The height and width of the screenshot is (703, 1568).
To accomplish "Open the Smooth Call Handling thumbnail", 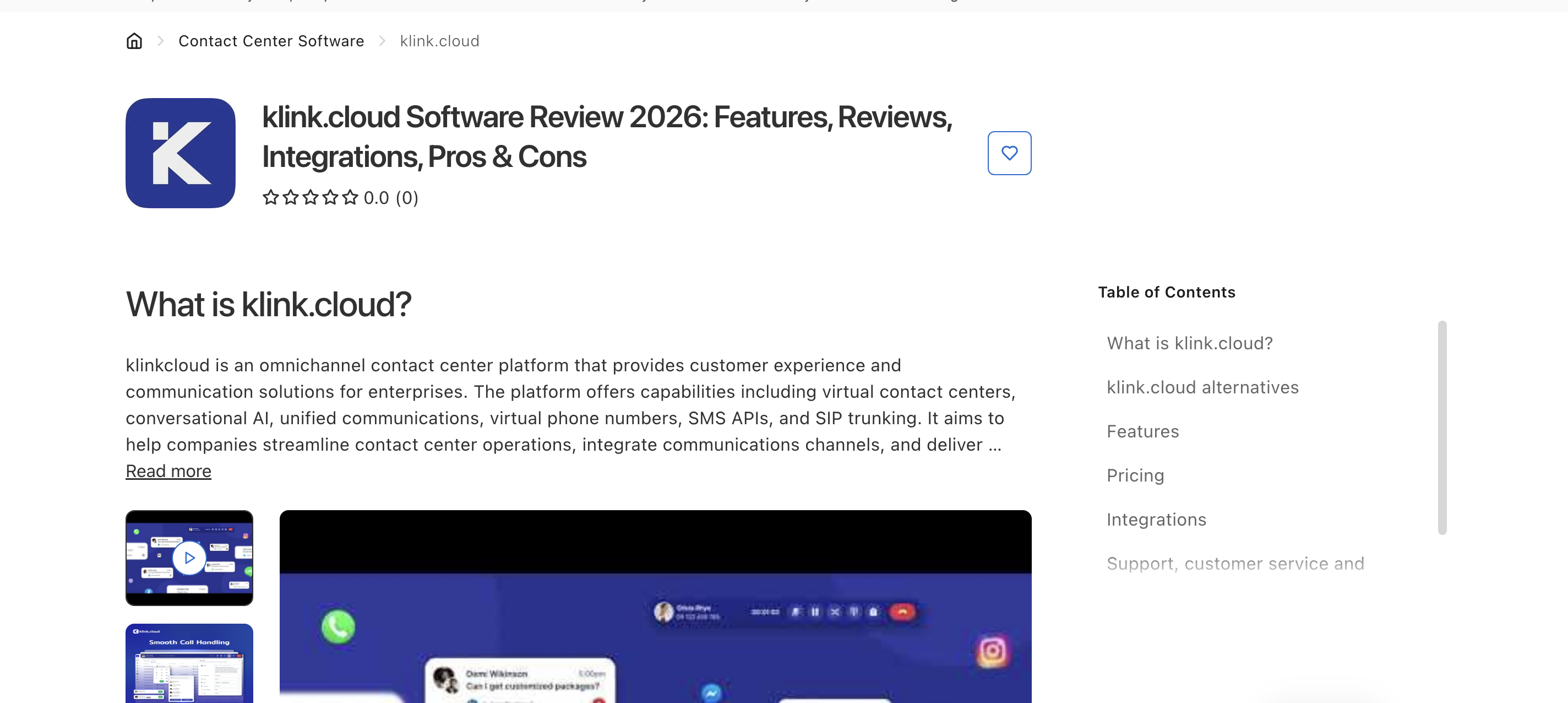I will 189,663.
